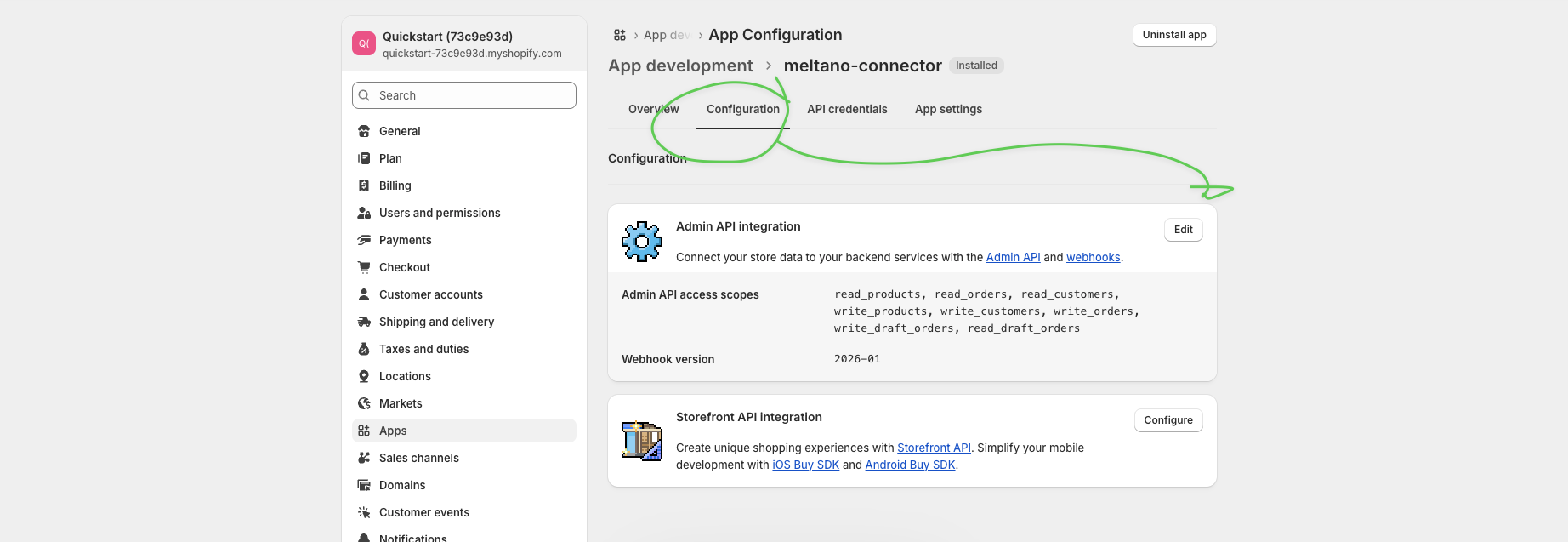Open Sales channels settings
1568x542 pixels.
point(464,458)
